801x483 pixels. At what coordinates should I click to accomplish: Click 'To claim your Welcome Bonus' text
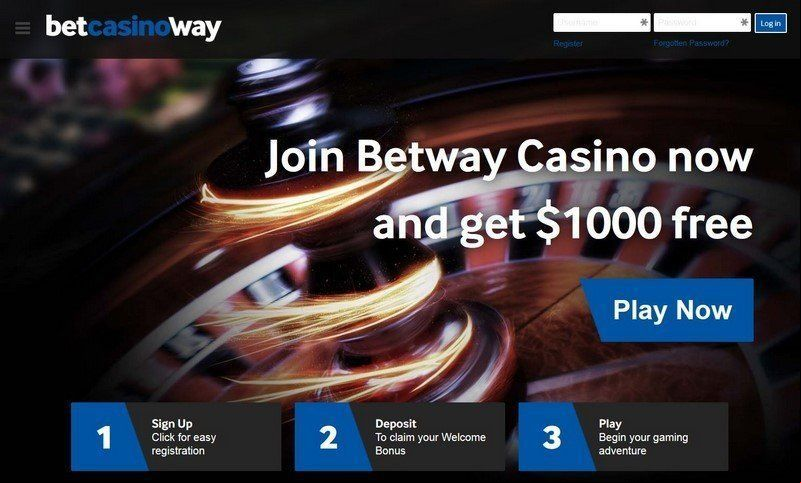(x=431, y=444)
